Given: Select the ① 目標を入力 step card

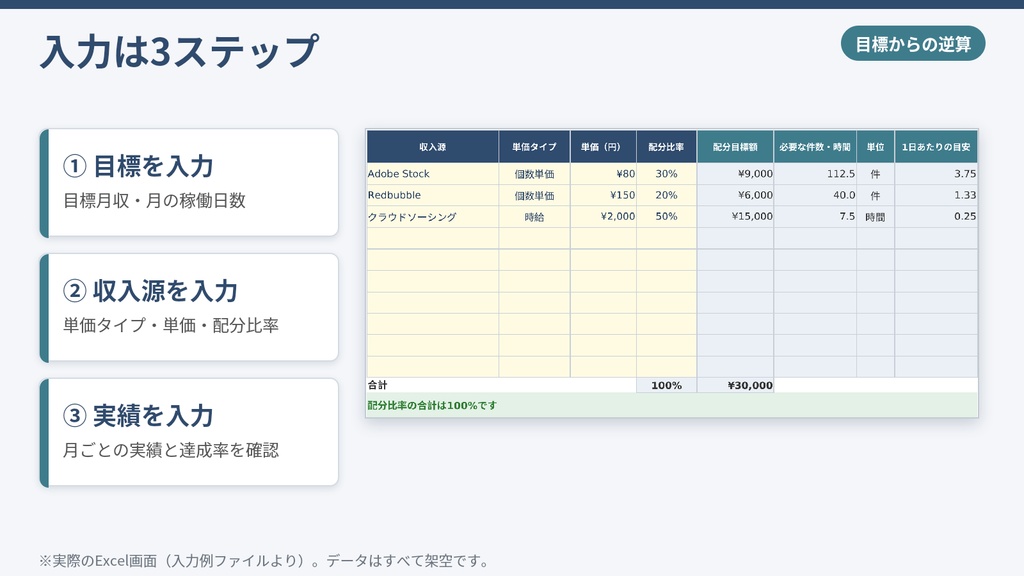Looking at the screenshot, I should [189, 183].
